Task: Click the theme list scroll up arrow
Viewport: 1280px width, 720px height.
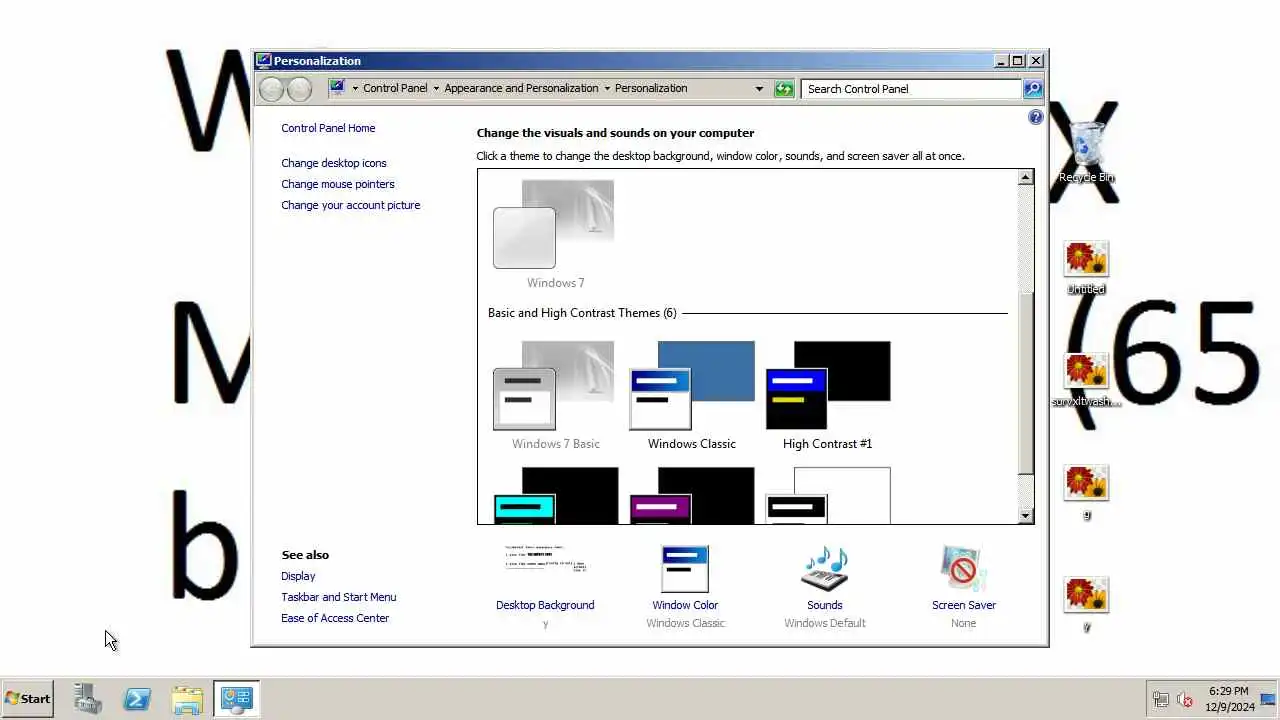Action: (1025, 177)
